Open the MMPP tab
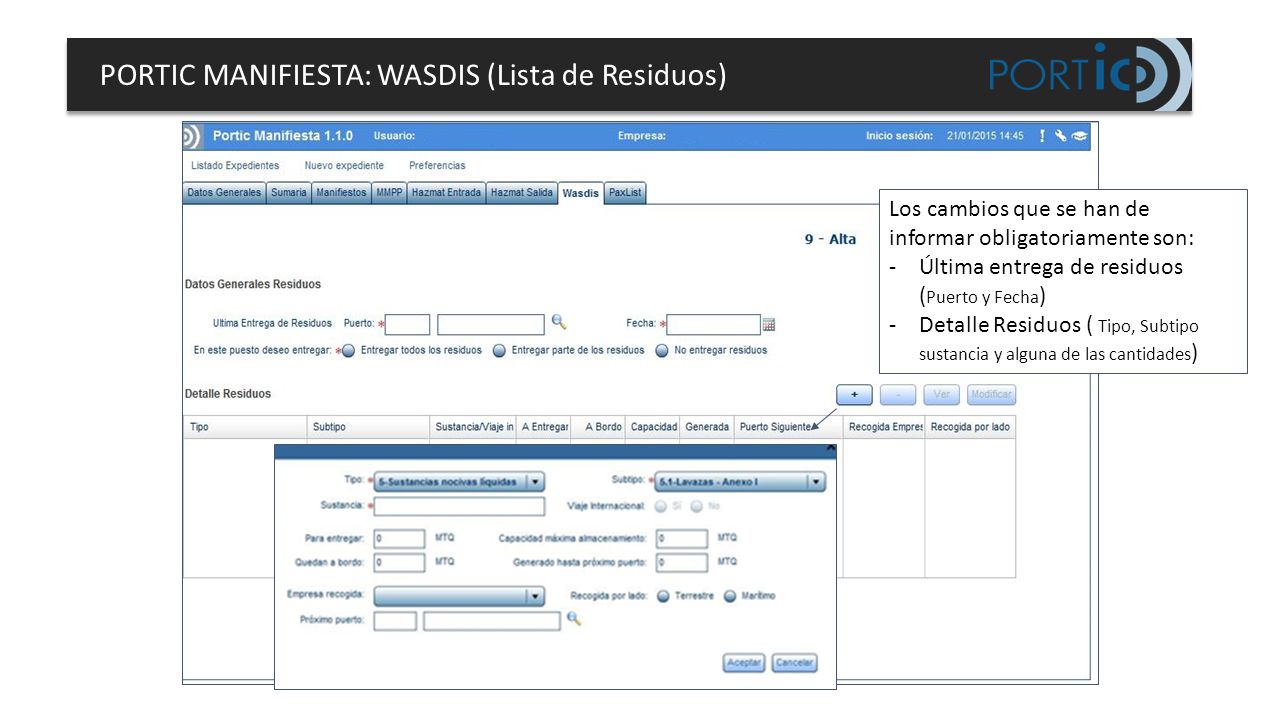Screen dimensions: 1280x720 (x=389, y=193)
